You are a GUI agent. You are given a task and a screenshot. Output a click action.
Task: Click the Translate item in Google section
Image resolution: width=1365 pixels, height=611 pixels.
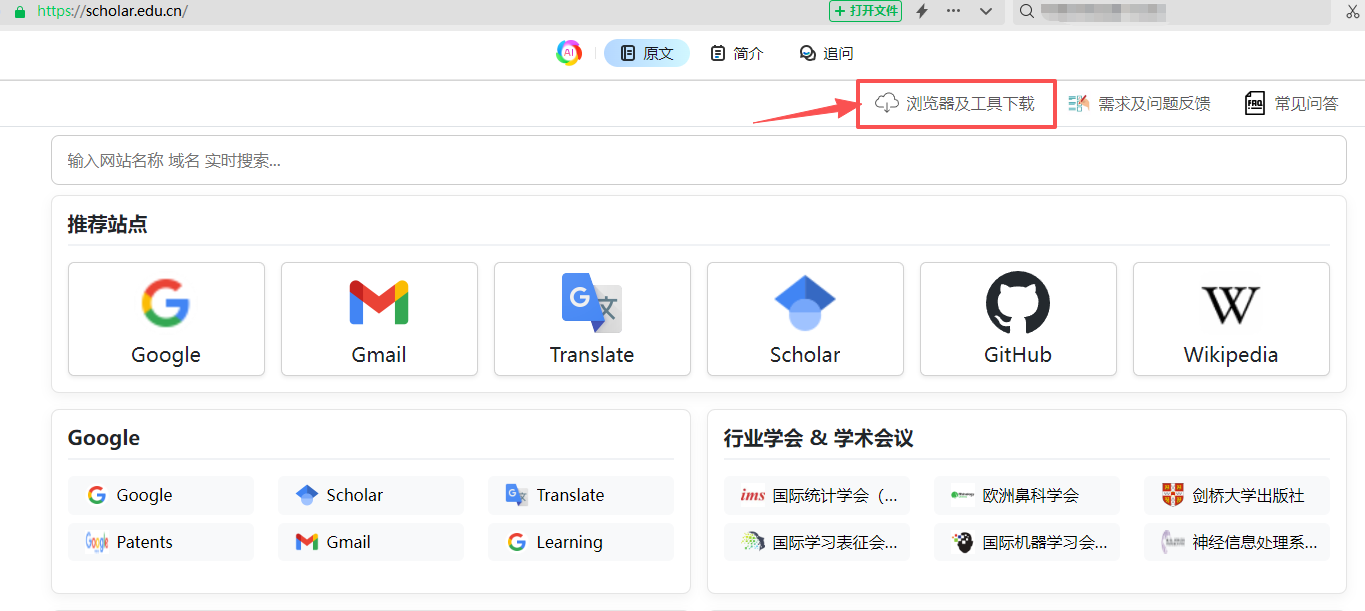point(581,495)
